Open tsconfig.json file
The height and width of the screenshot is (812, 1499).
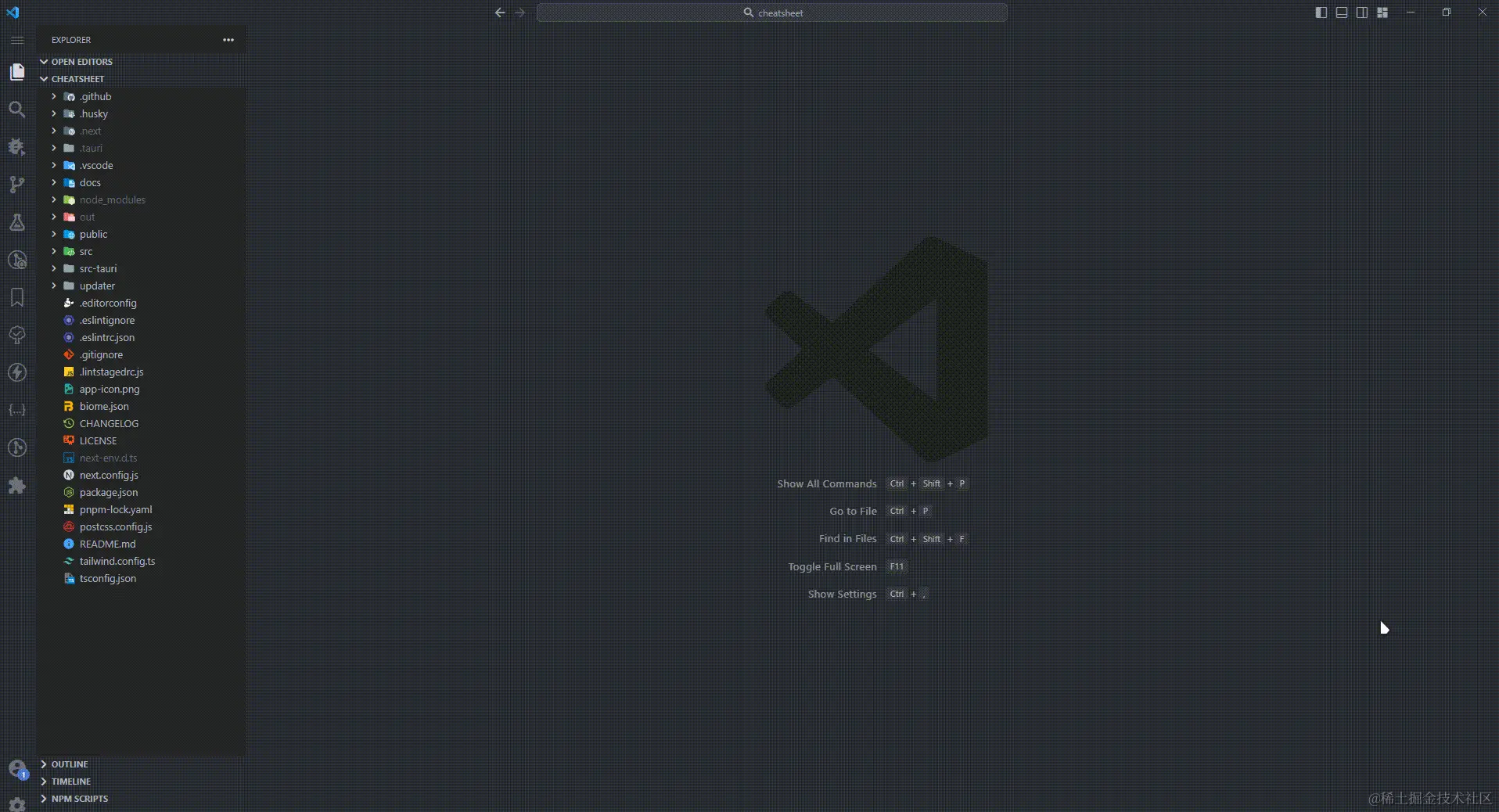pyautogui.click(x=141, y=578)
